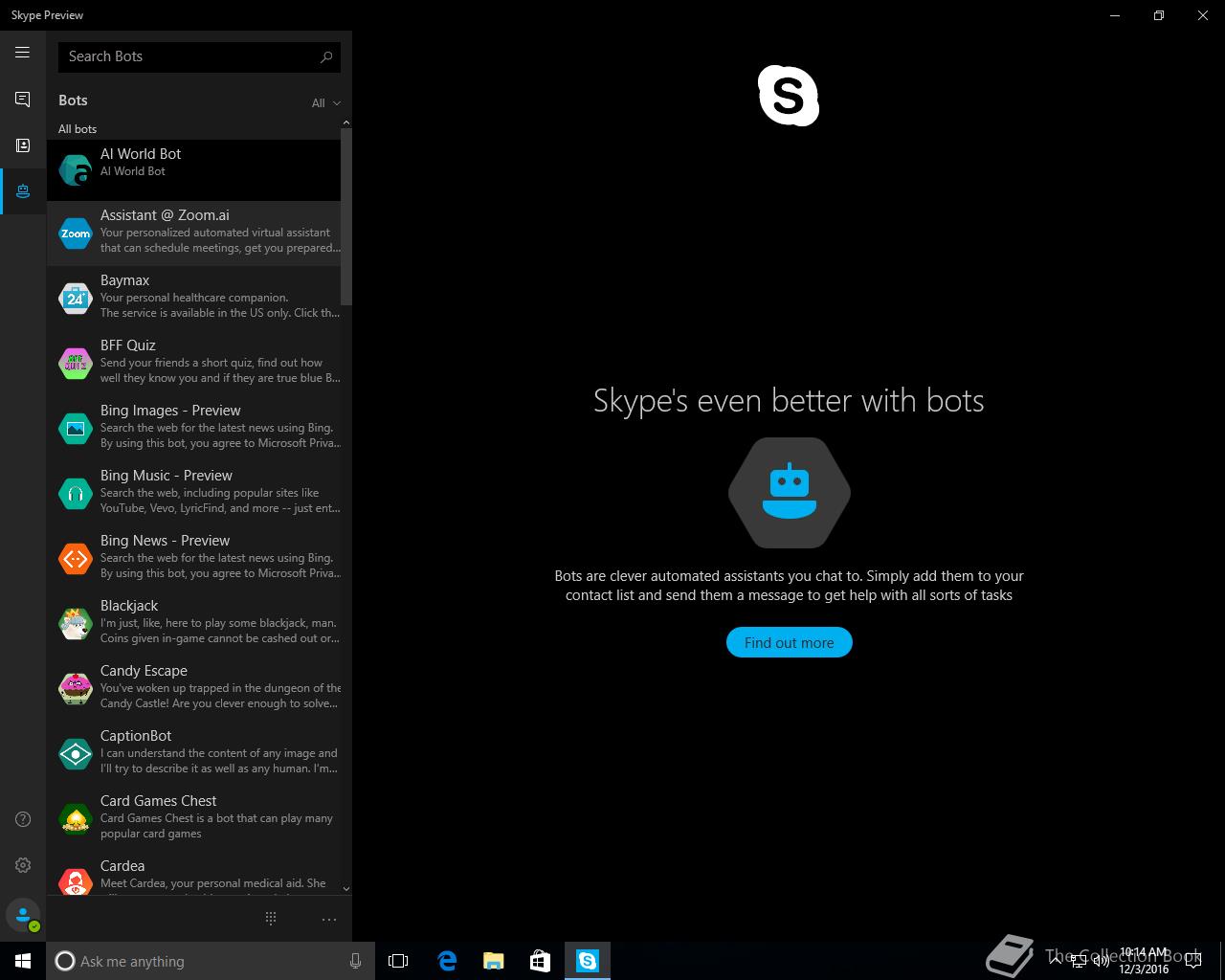Focus the Search Bots field
This screenshot has width=1225, height=980.
coord(199,56)
